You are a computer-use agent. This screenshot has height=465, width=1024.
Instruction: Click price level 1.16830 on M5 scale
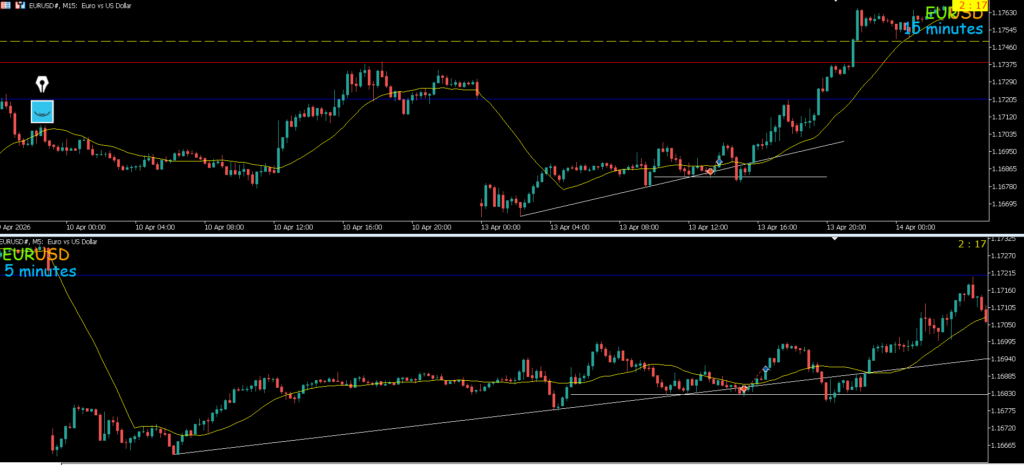[1006, 394]
